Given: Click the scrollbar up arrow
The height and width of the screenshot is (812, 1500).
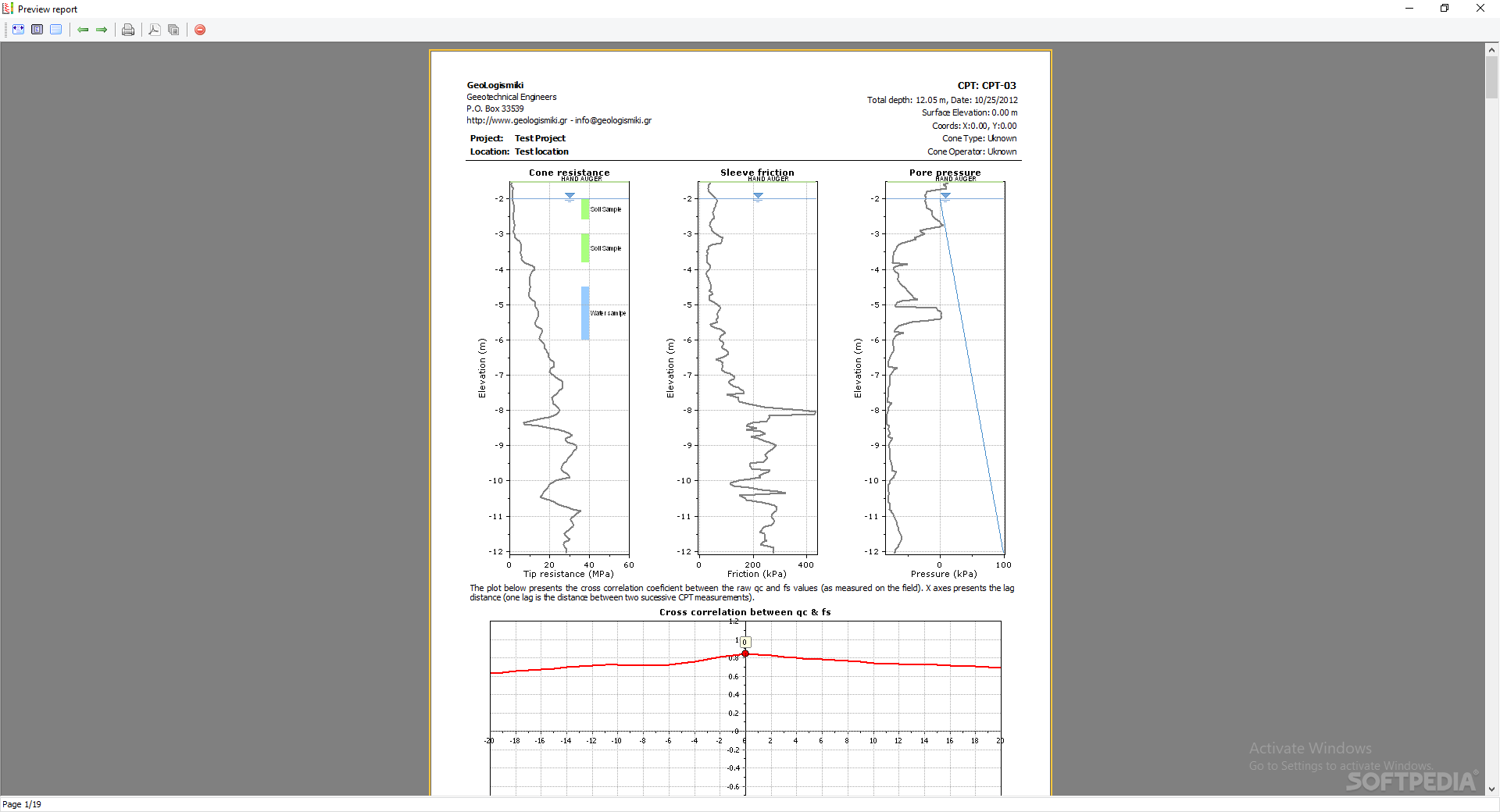Looking at the screenshot, I should coord(1491,49).
